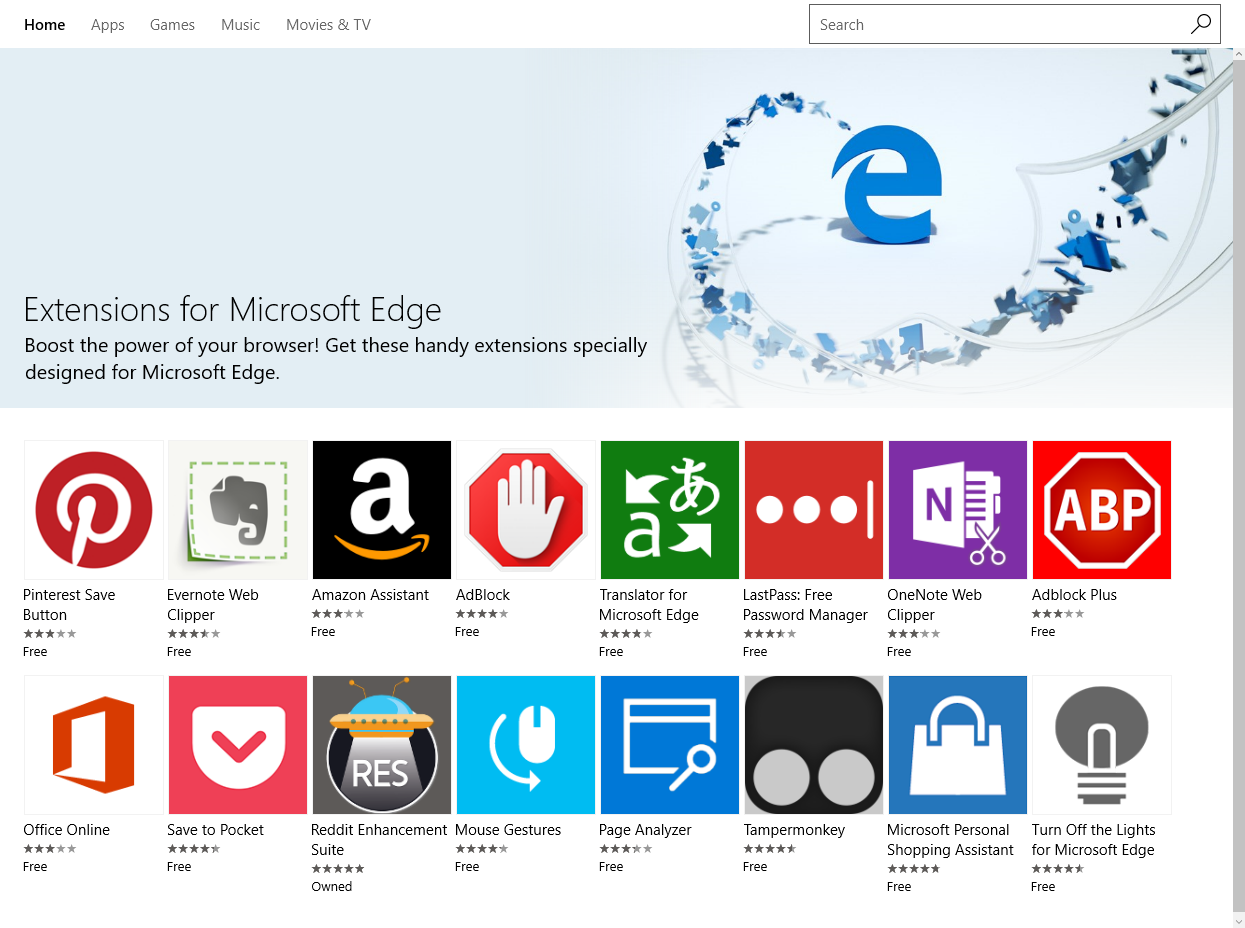Select the Adblock Plus ABP icon
The height and width of the screenshot is (928, 1245).
[1102, 510]
